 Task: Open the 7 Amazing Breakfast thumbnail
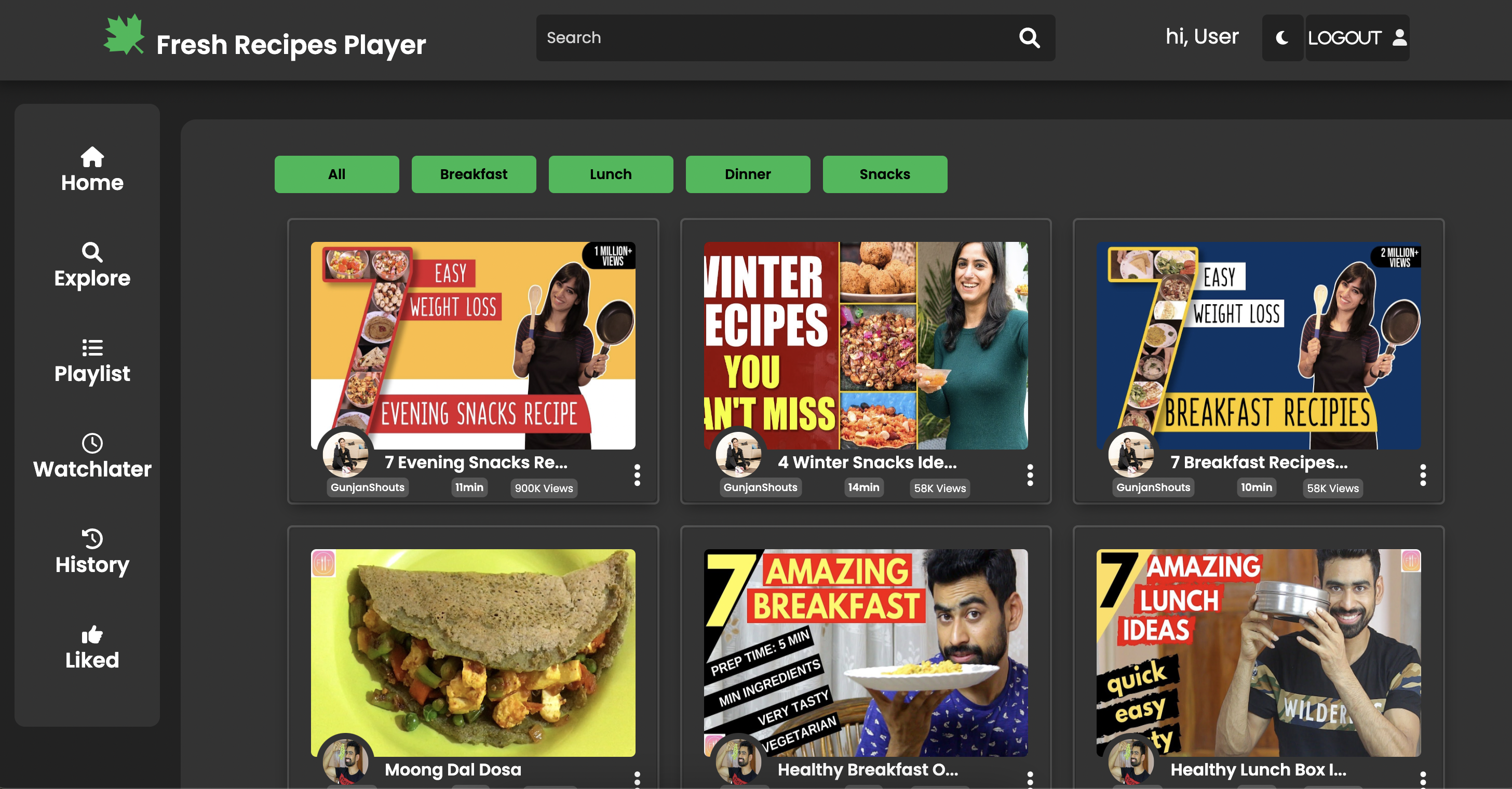pyautogui.click(x=866, y=653)
